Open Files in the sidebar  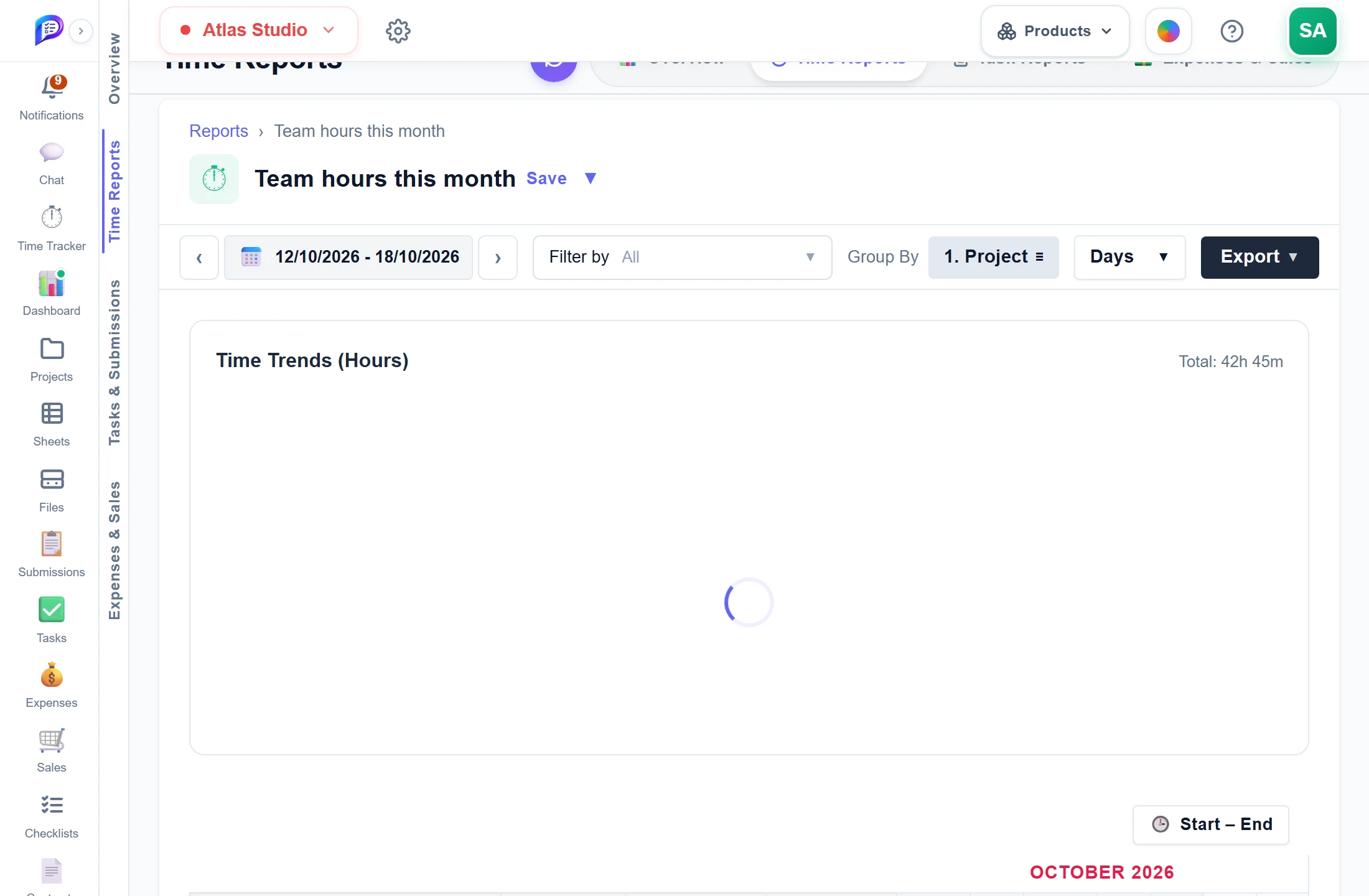52,490
